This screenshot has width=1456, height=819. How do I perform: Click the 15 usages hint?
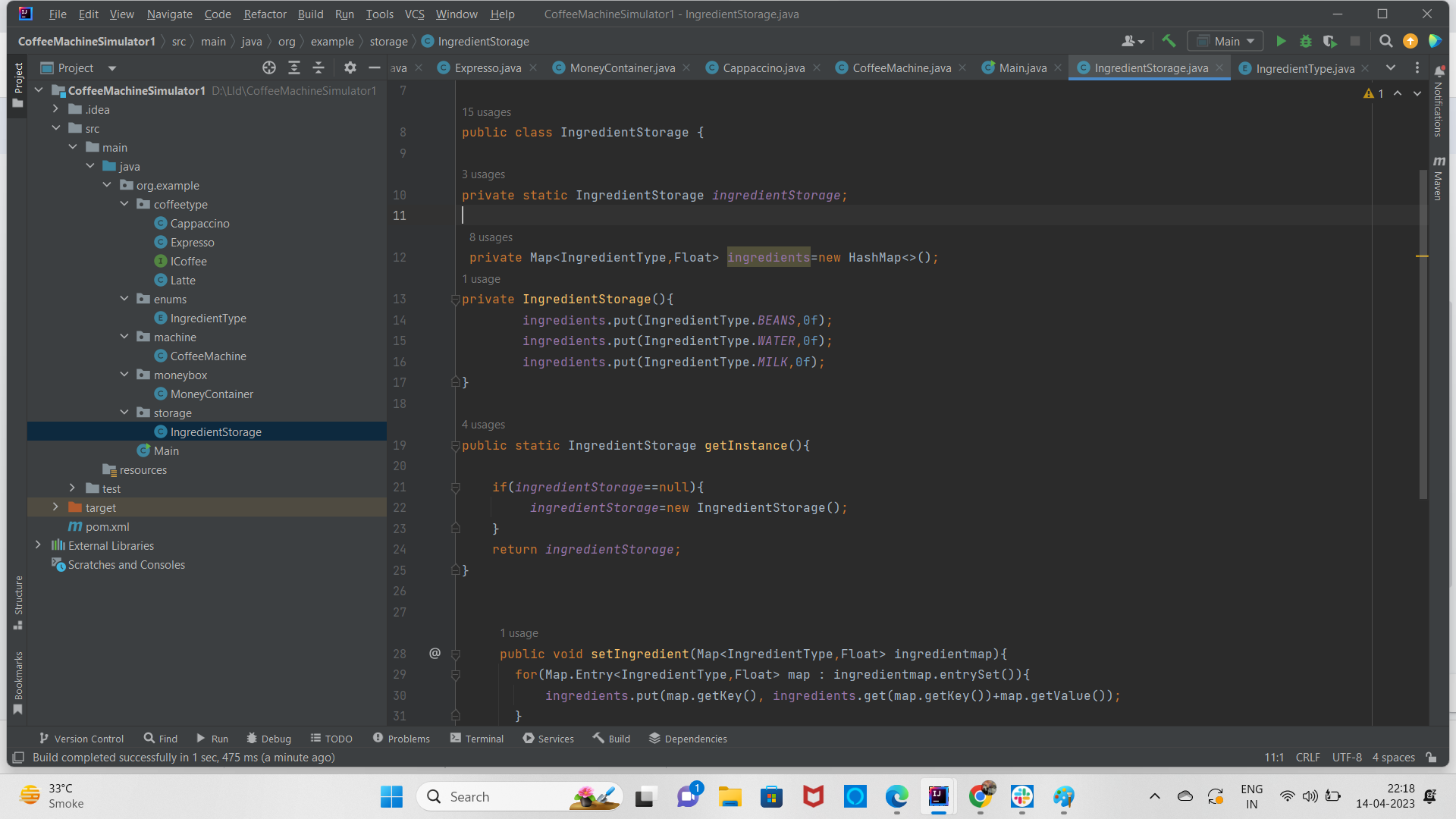pos(486,112)
